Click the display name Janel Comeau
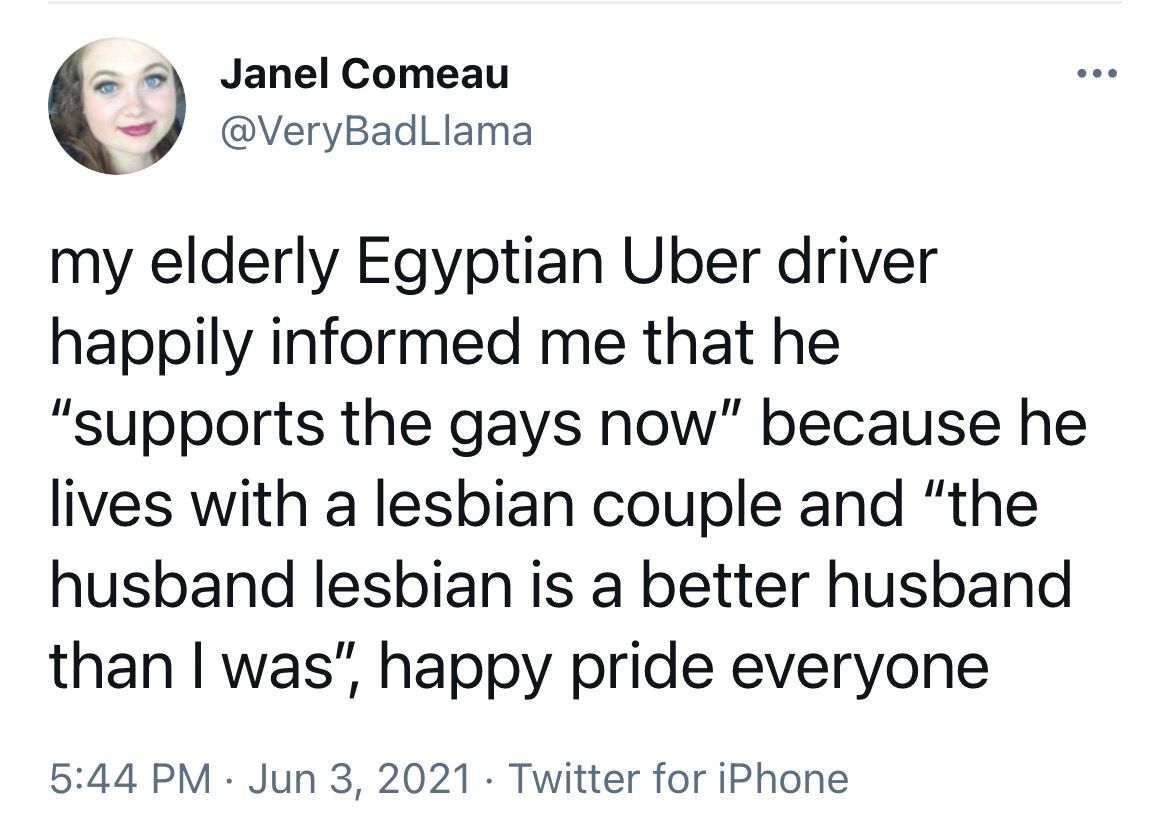 click(x=364, y=74)
